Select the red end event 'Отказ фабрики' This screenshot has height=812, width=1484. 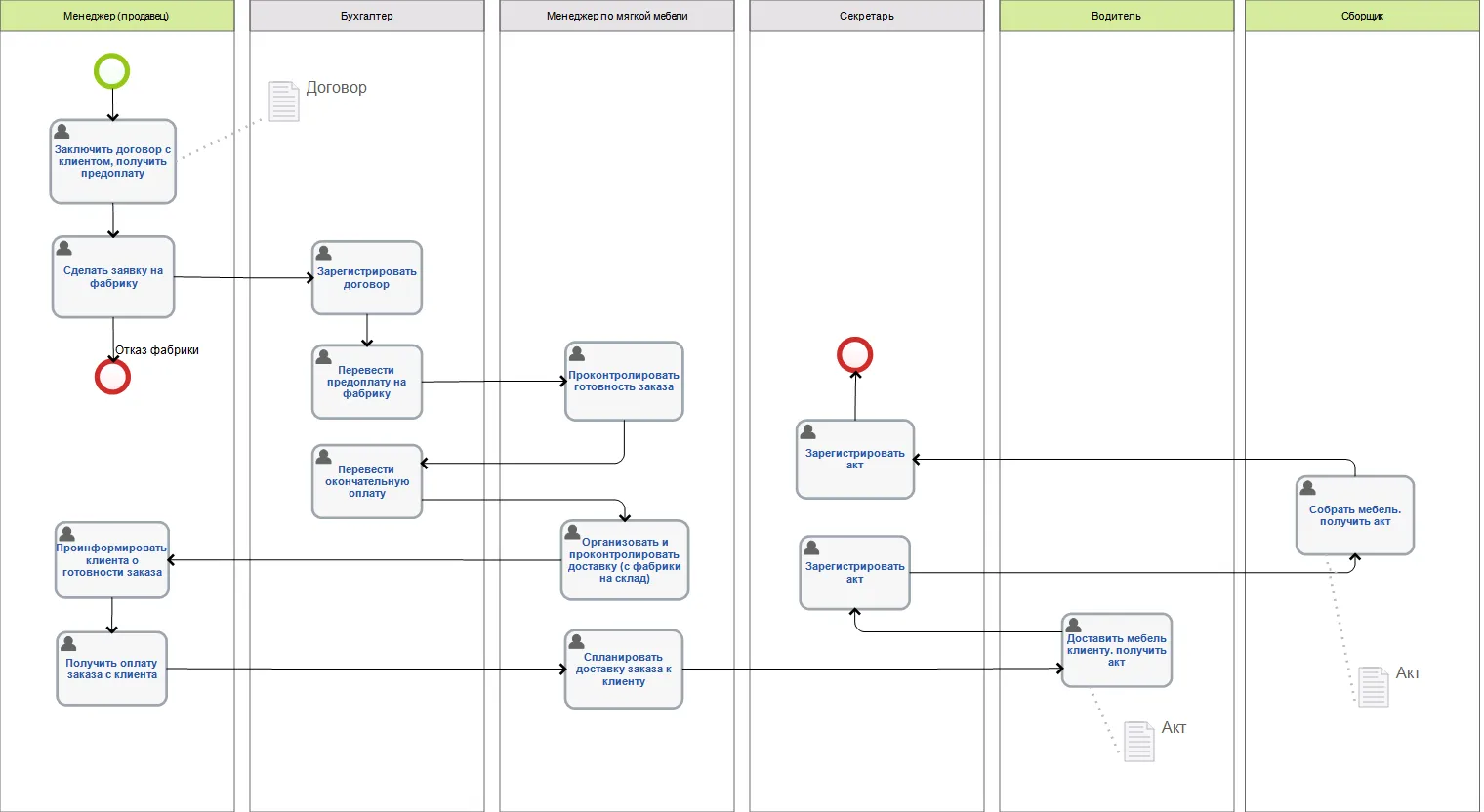(112, 377)
